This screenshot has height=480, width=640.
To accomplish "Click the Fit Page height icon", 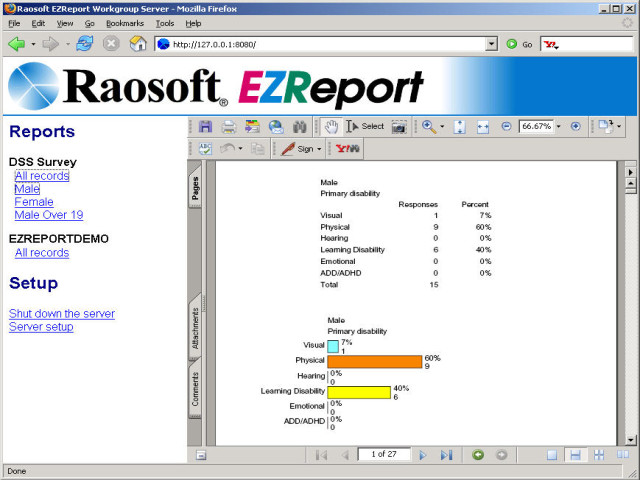I will [x=460, y=127].
